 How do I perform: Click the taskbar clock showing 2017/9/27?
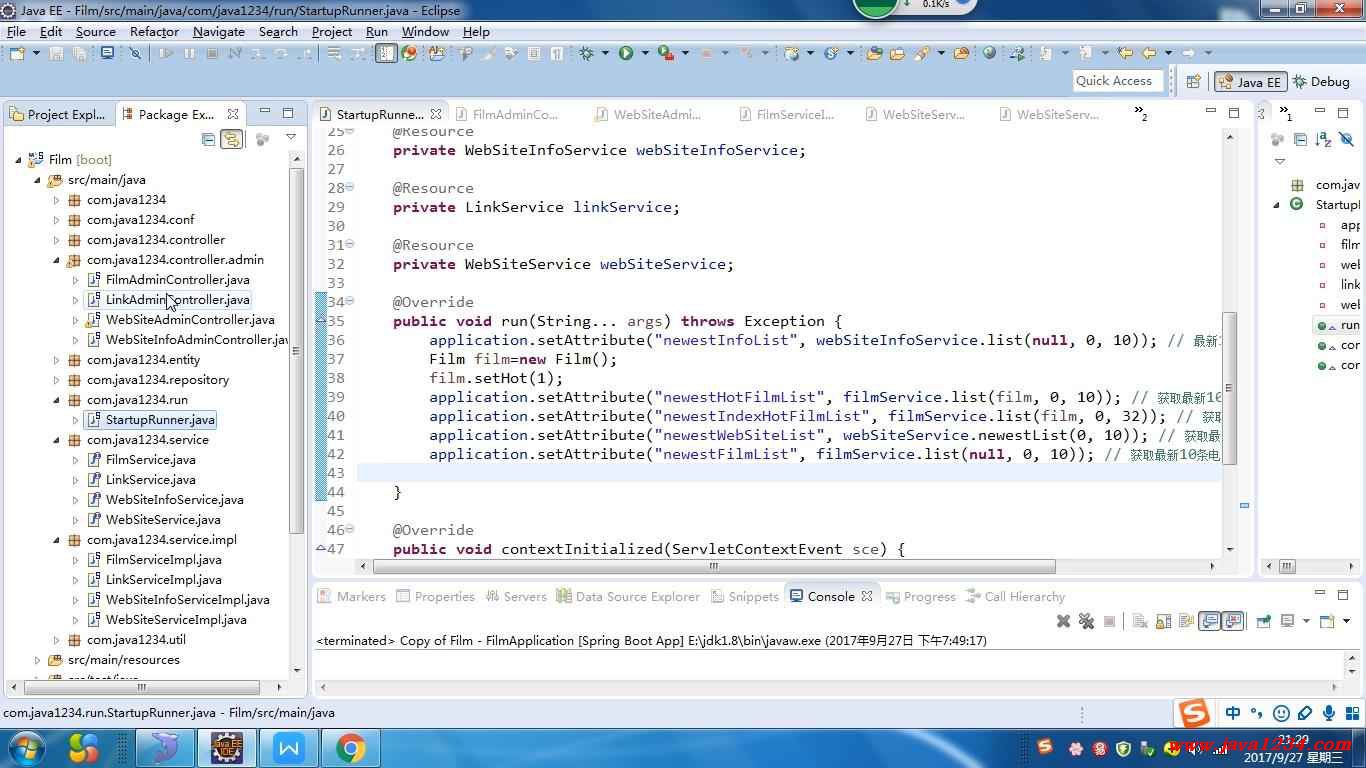click(1294, 749)
